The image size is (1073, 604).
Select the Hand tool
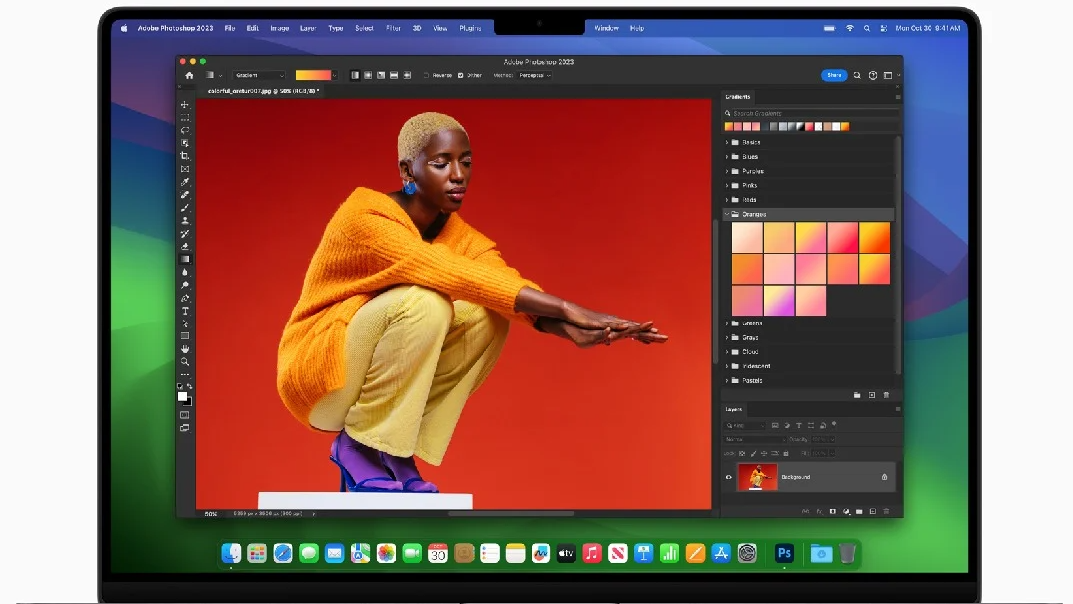tap(185, 349)
